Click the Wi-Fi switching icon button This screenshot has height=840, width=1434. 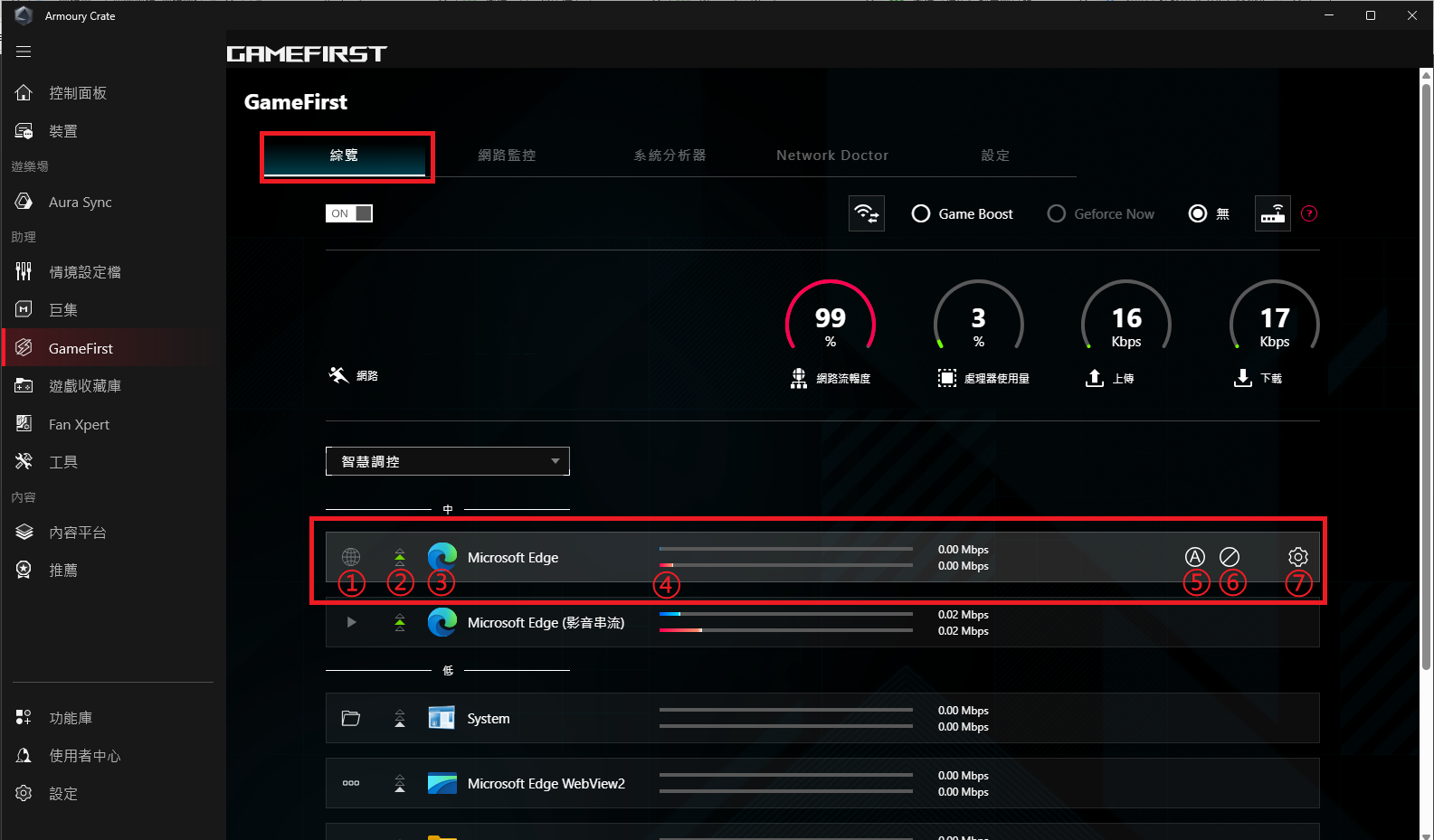(x=867, y=213)
